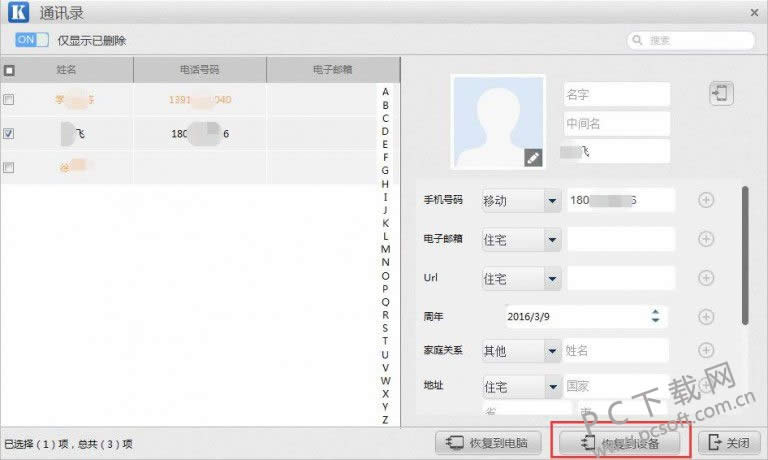The width and height of the screenshot is (768, 460).
Task: Click the pencil edit icon on avatar
Action: 533,157
